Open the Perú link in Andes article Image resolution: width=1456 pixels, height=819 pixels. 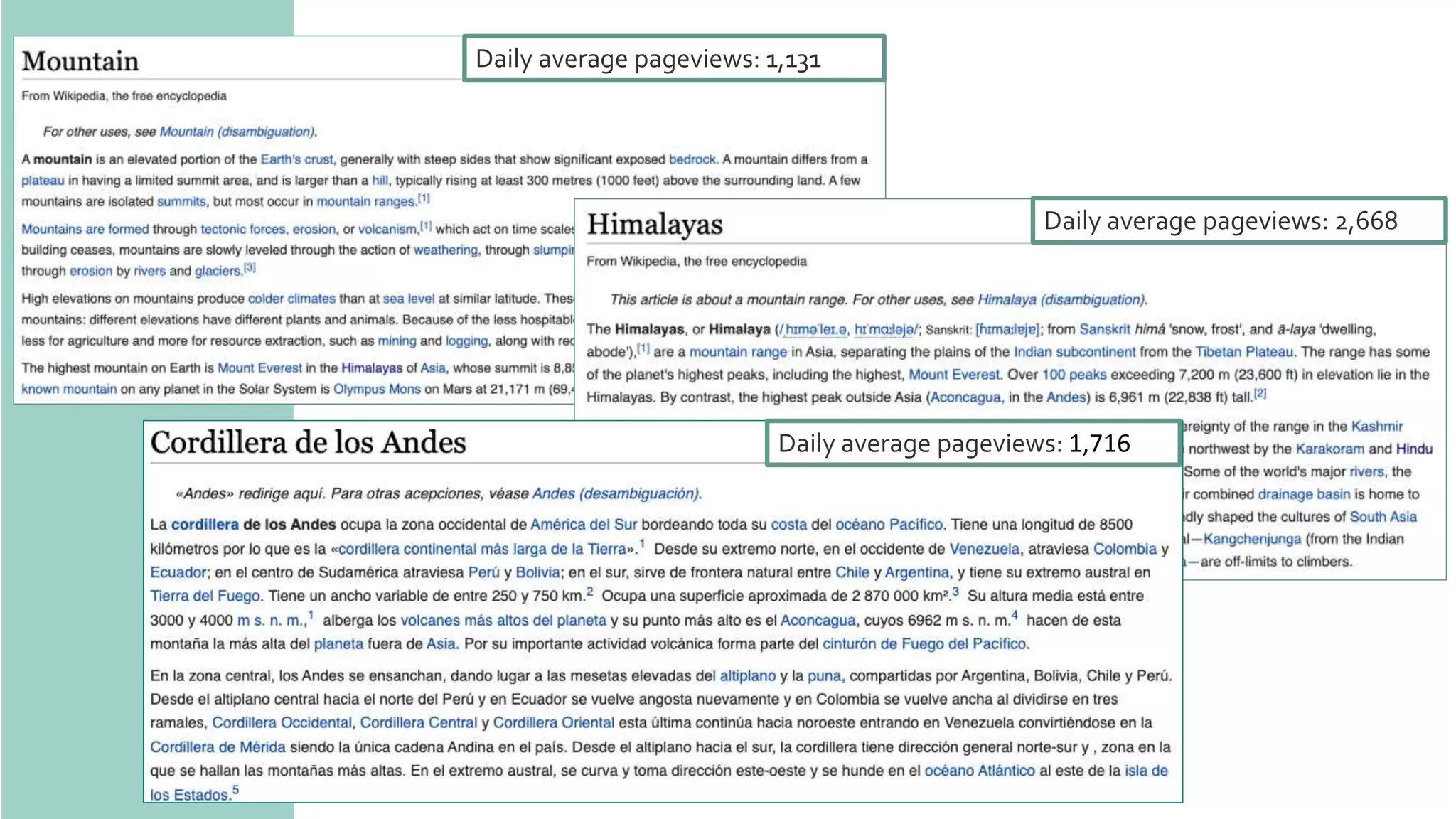pos(484,572)
